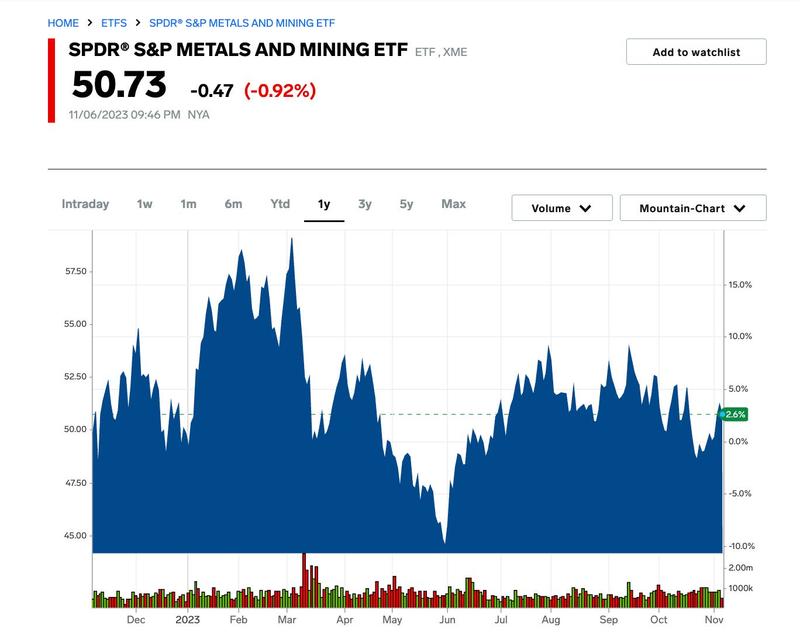Click the 52.50 price axis label
This screenshot has height=643, width=800.
tap(76, 377)
